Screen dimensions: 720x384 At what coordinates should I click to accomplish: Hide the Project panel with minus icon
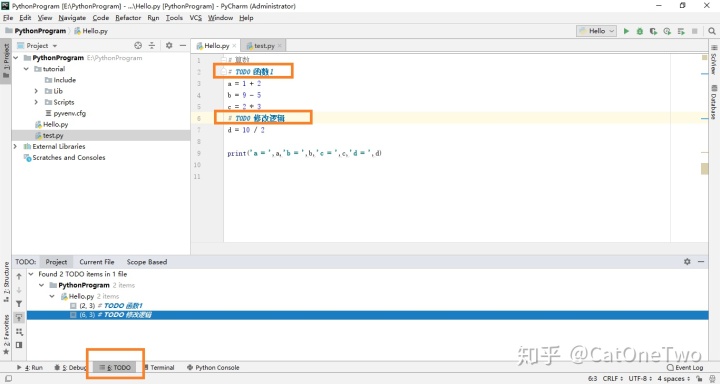coord(182,45)
